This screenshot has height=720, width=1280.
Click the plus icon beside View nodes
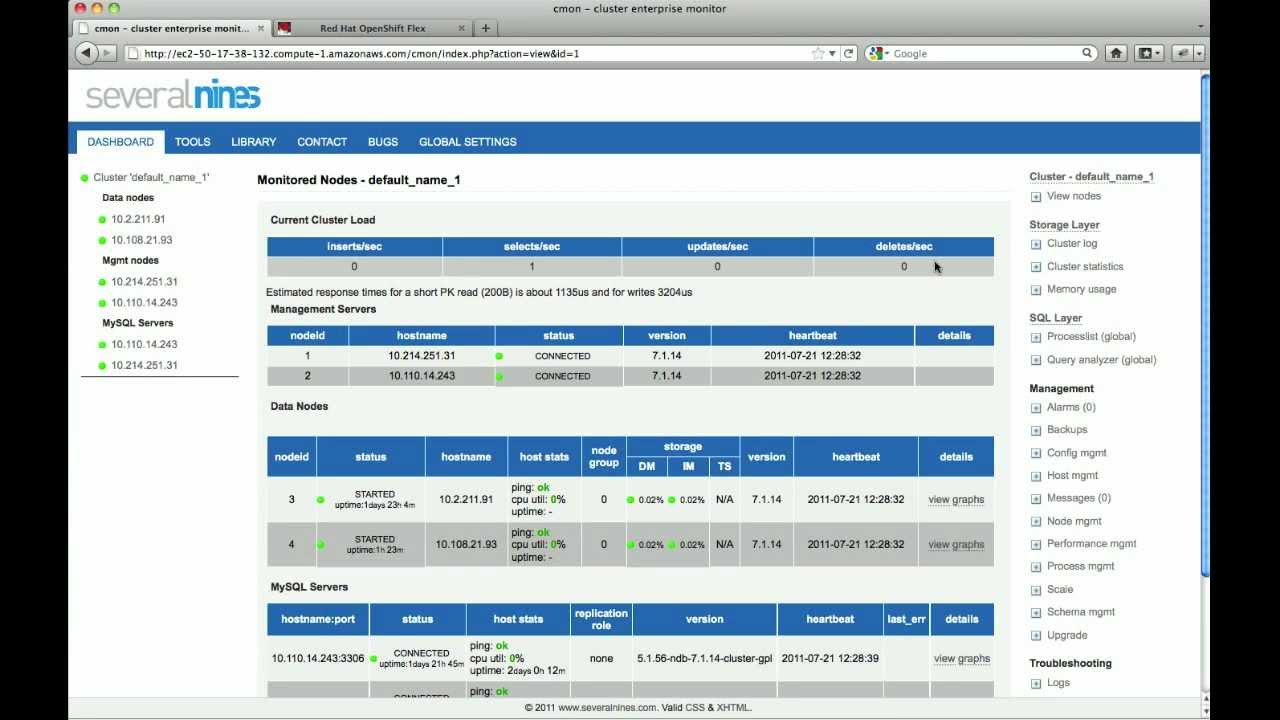tap(1036, 197)
